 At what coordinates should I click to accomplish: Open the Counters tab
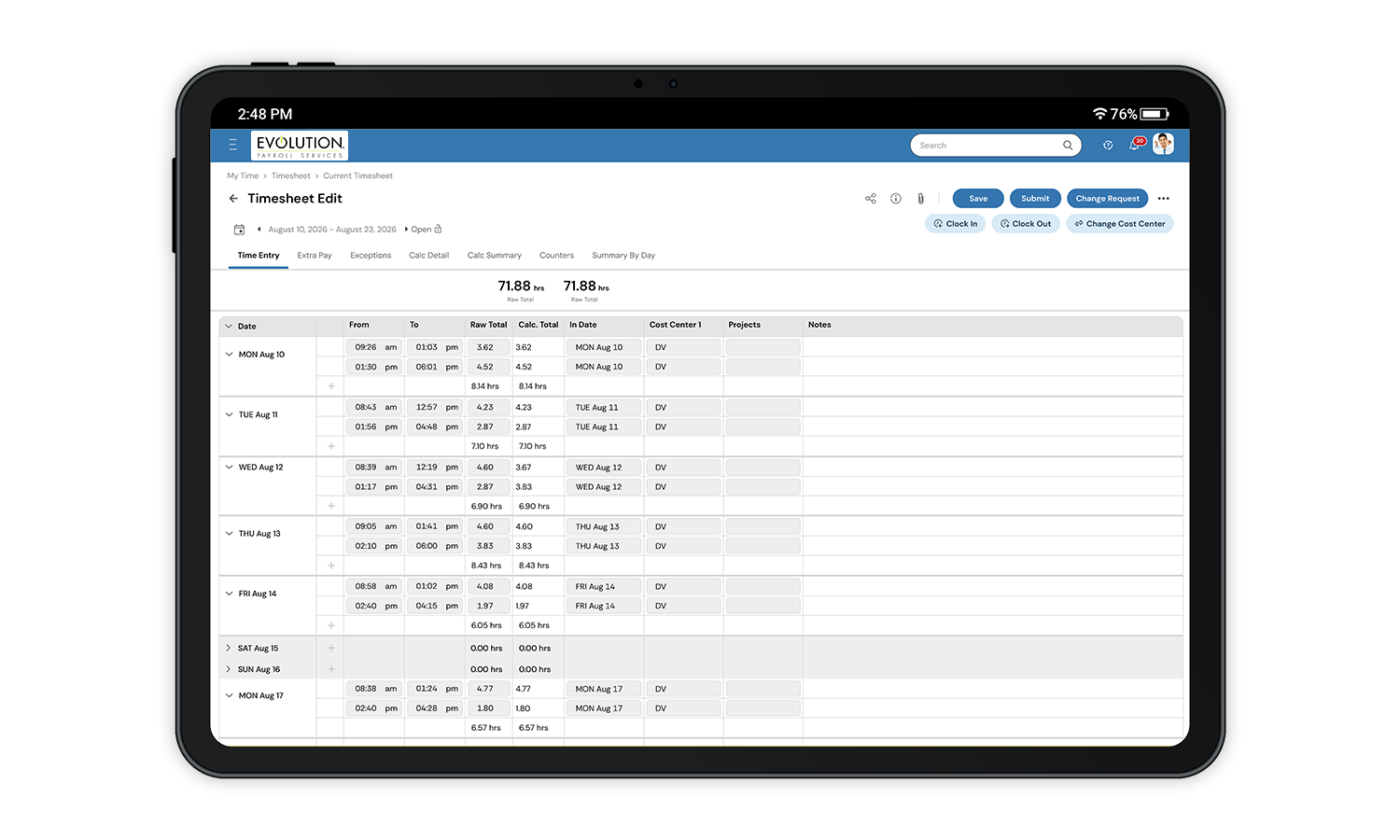point(556,255)
